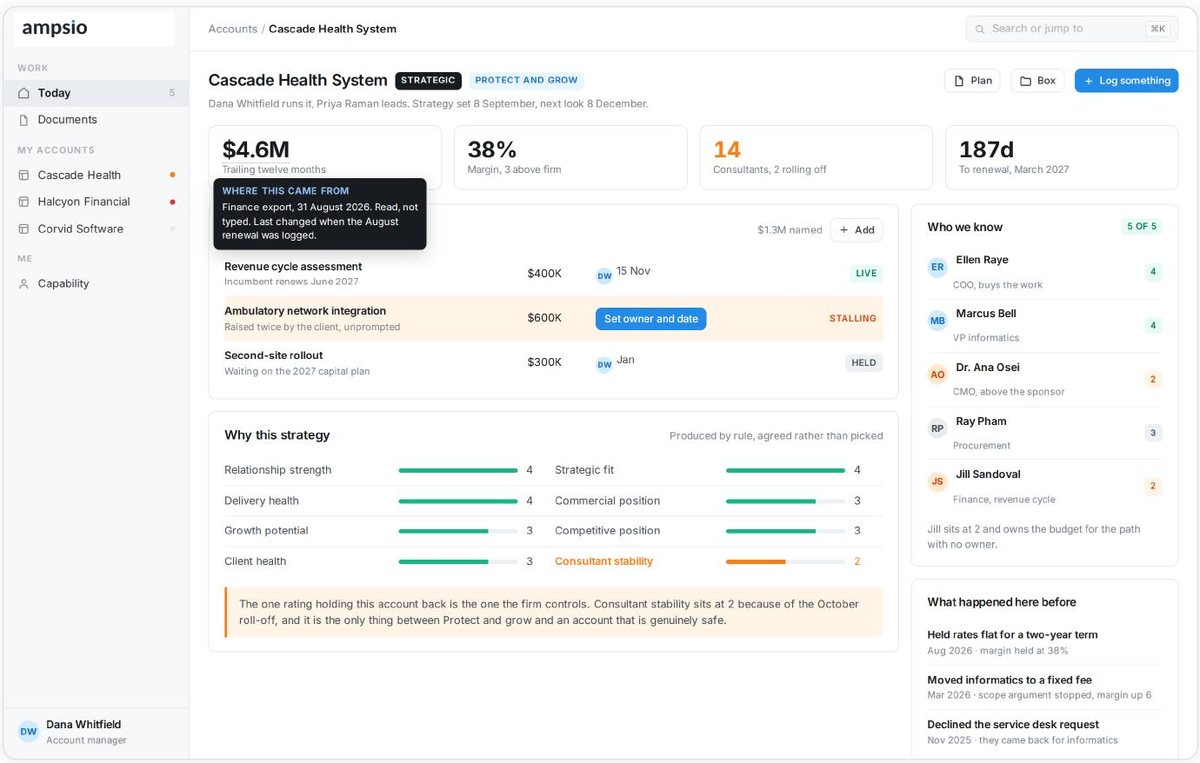1200x763 pixels.
Task: Click the Relationship strength rating bar
Action: tap(458, 470)
